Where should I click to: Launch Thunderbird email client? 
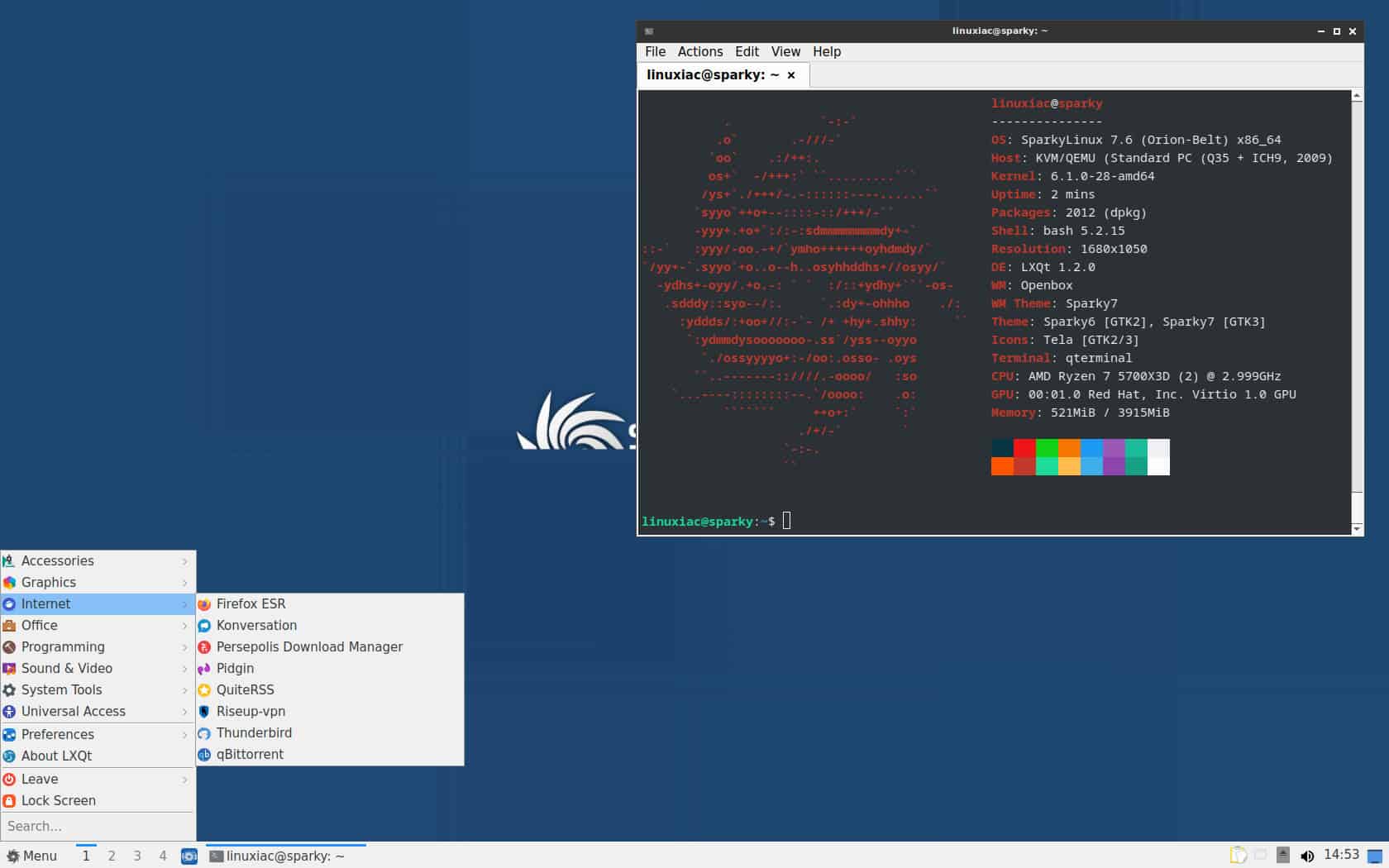click(254, 732)
